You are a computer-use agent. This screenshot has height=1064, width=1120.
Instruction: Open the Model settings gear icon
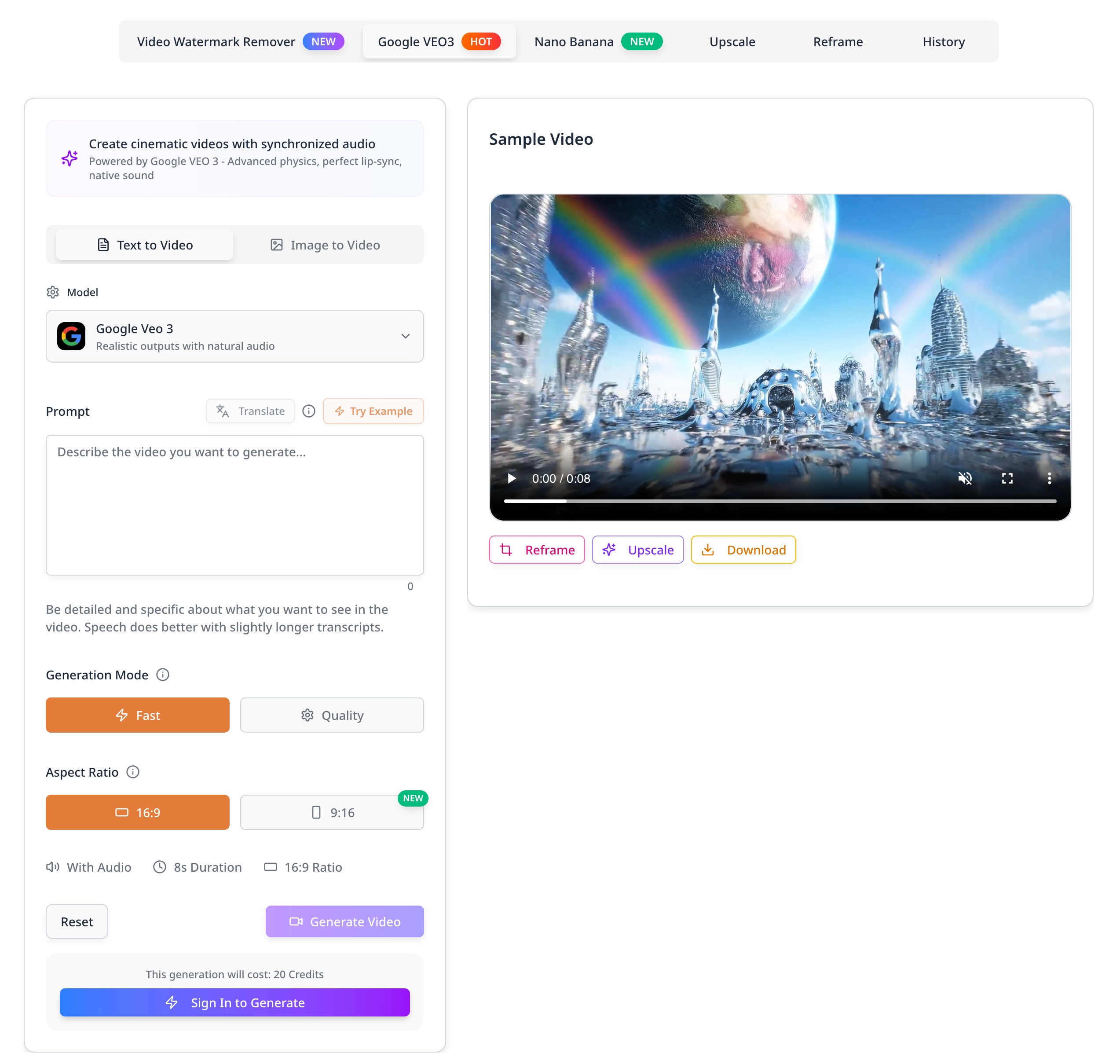[x=52, y=292]
